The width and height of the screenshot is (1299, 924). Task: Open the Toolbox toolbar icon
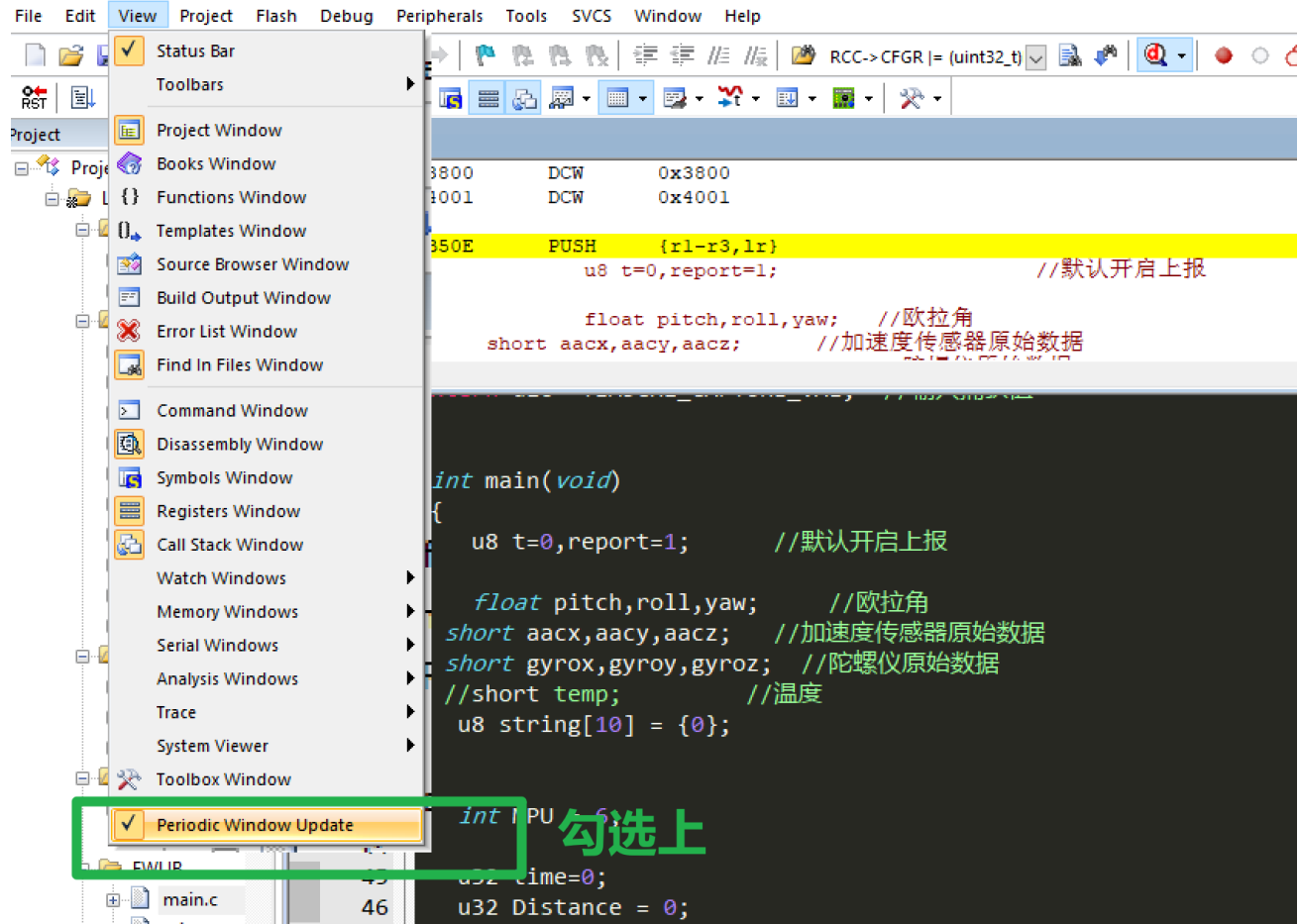pos(911,98)
